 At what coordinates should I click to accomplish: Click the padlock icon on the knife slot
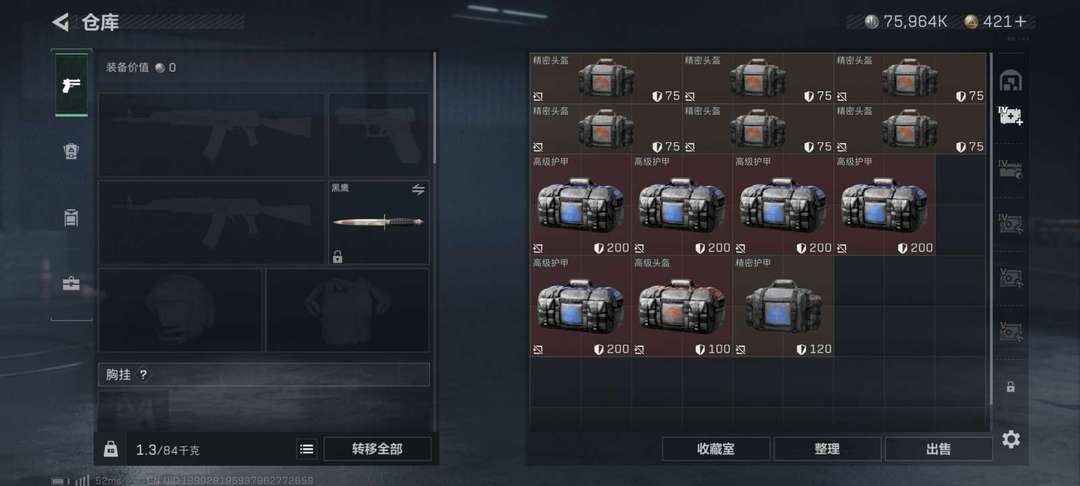[x=338, y=257]
